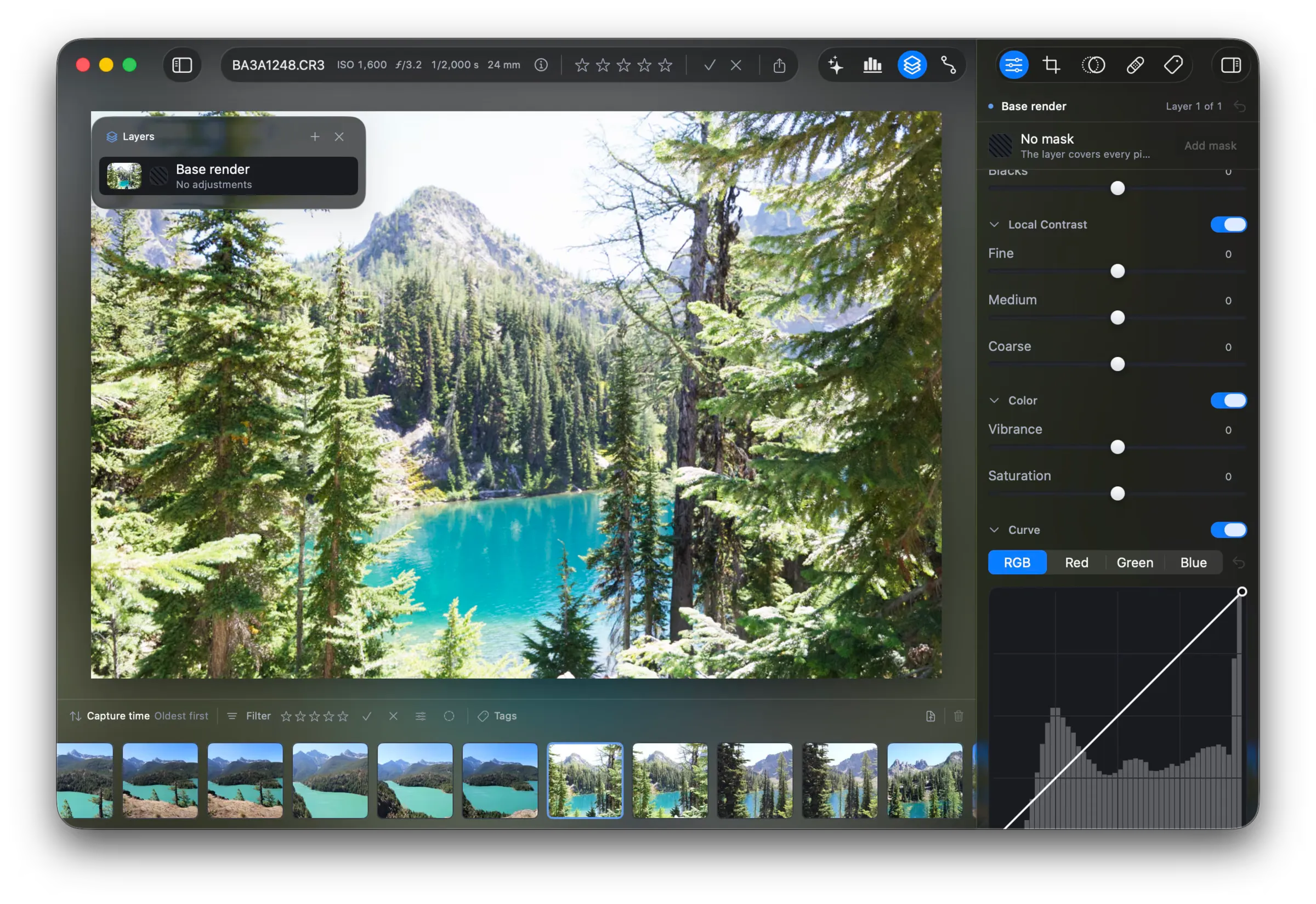Click the Coarse slider handle

click(x=1117, y=365)
